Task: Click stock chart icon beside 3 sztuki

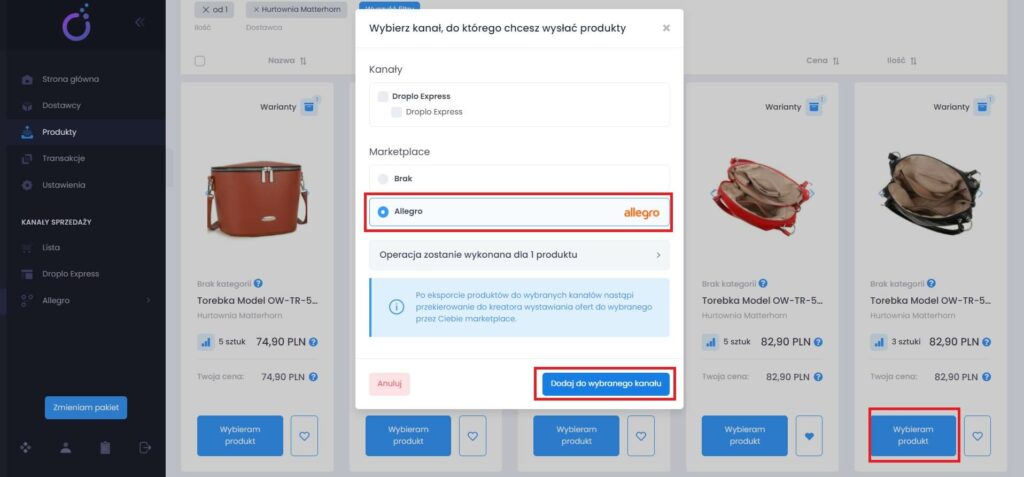Action: click(879, 342)
